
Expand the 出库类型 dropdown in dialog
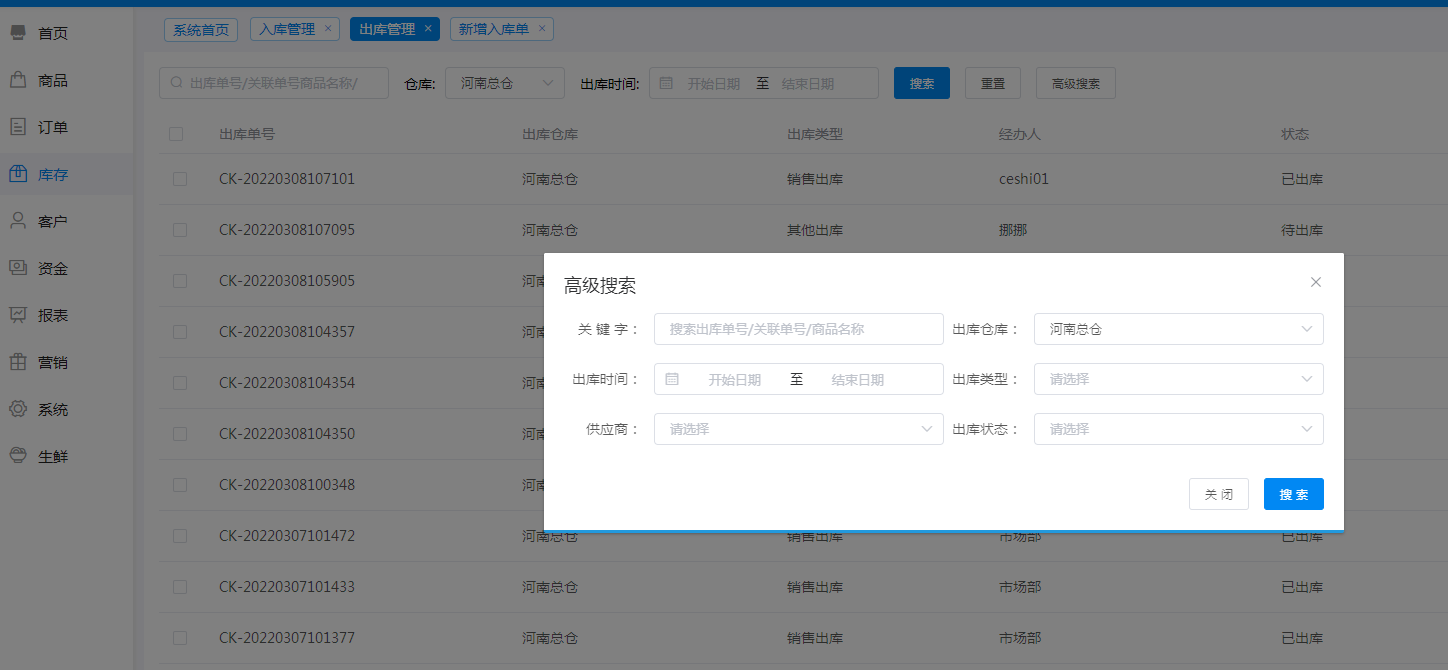(1178, 379)
